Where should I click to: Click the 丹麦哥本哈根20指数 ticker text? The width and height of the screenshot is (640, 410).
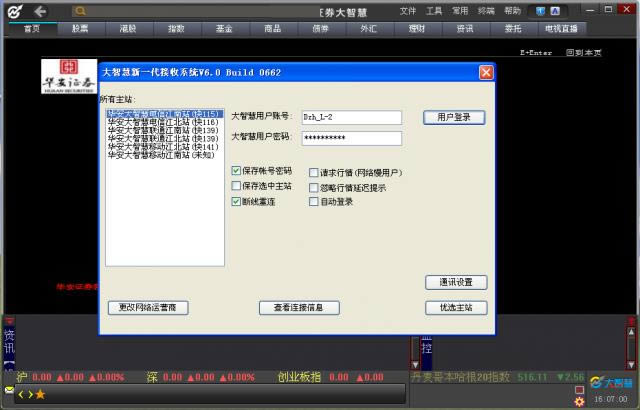point(460,377)
